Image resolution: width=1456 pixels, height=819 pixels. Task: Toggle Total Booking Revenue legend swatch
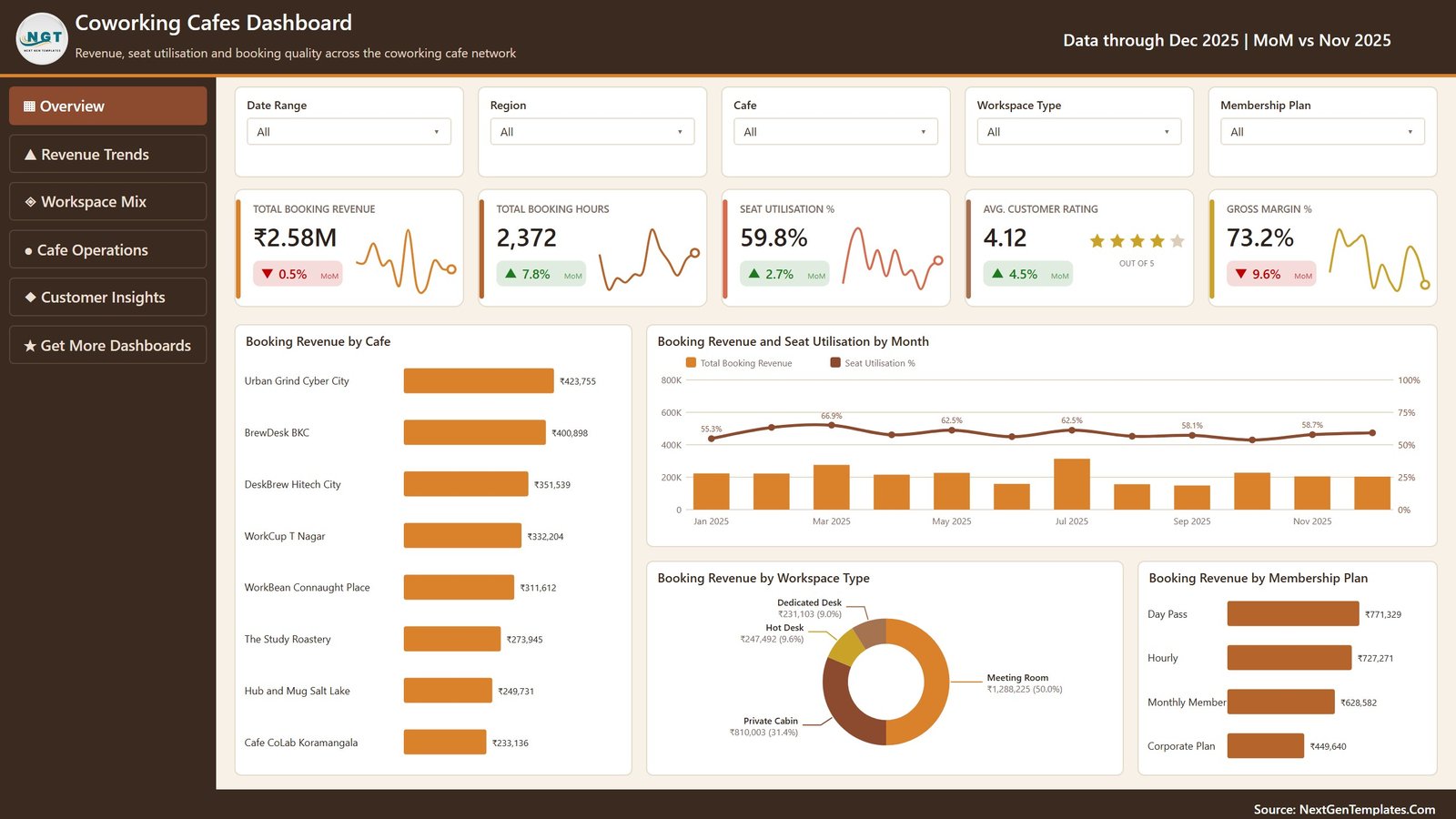pyautogui.click(x=691, y=362)
